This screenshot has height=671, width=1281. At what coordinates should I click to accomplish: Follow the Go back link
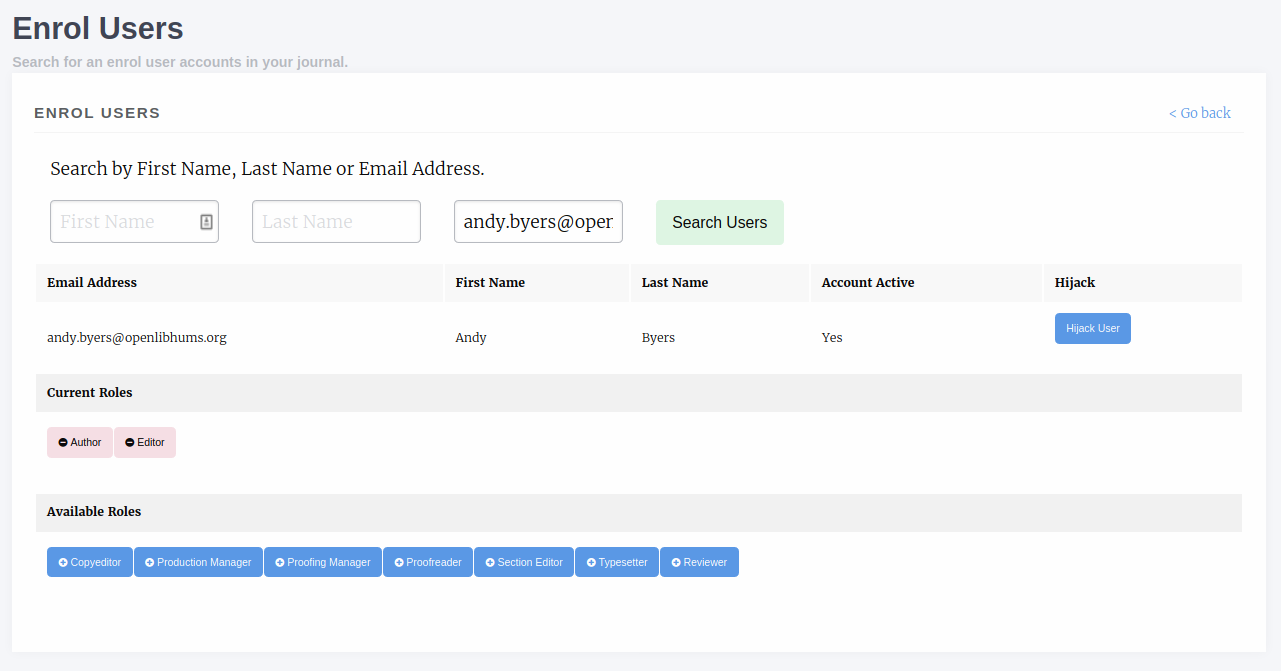1199,113
